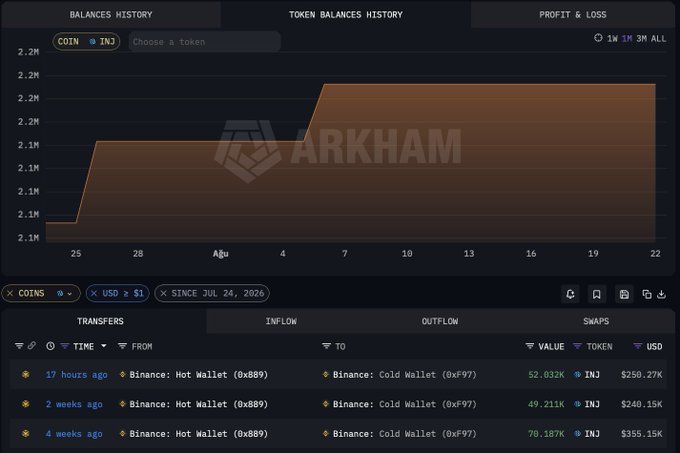Image resolution: width=680 pixels, height=453 pixels.
Task: Toggle TIME column sort arrow
Action: tap(104, 346)
